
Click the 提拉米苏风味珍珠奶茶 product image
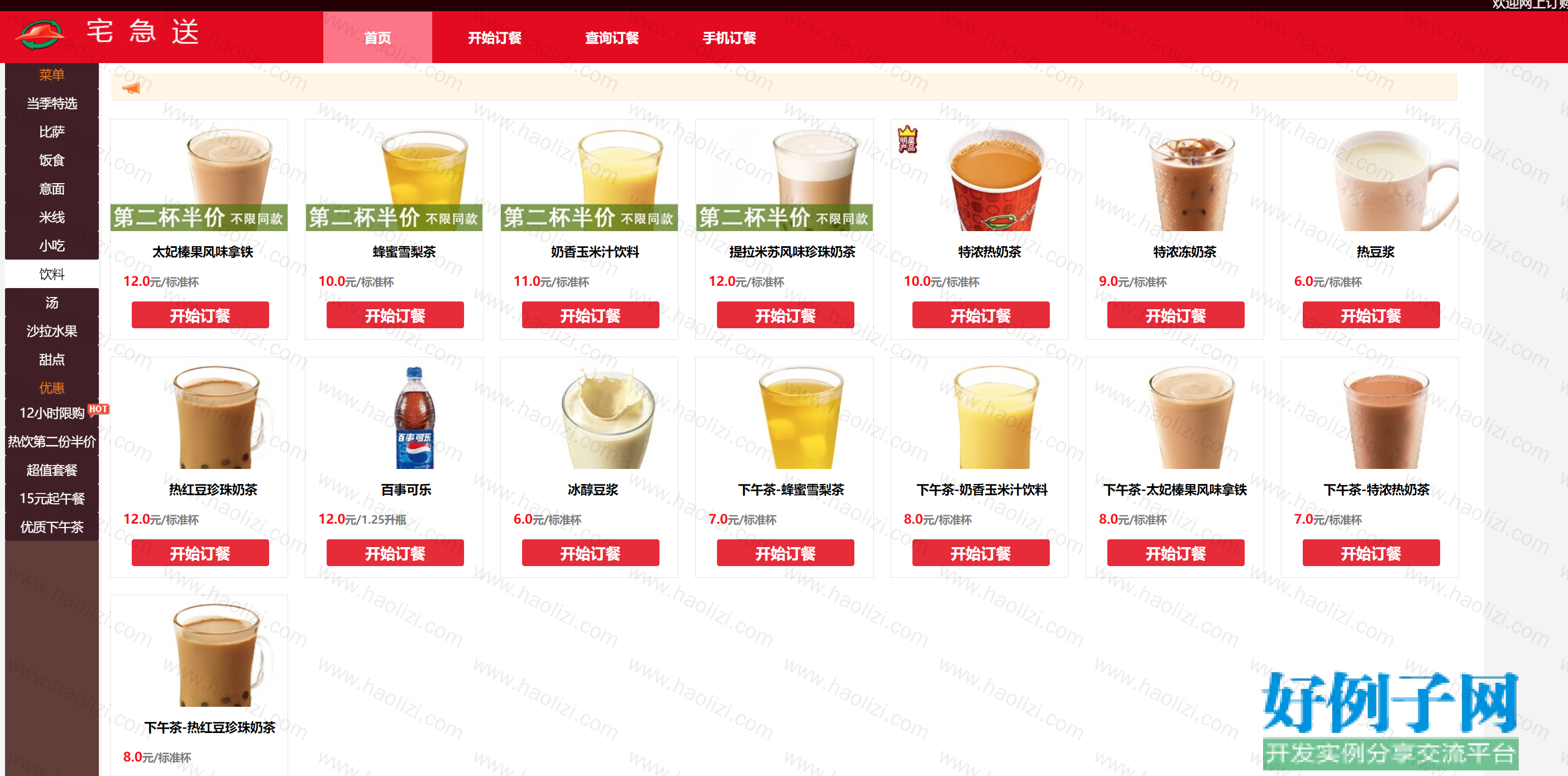point(785,176)
